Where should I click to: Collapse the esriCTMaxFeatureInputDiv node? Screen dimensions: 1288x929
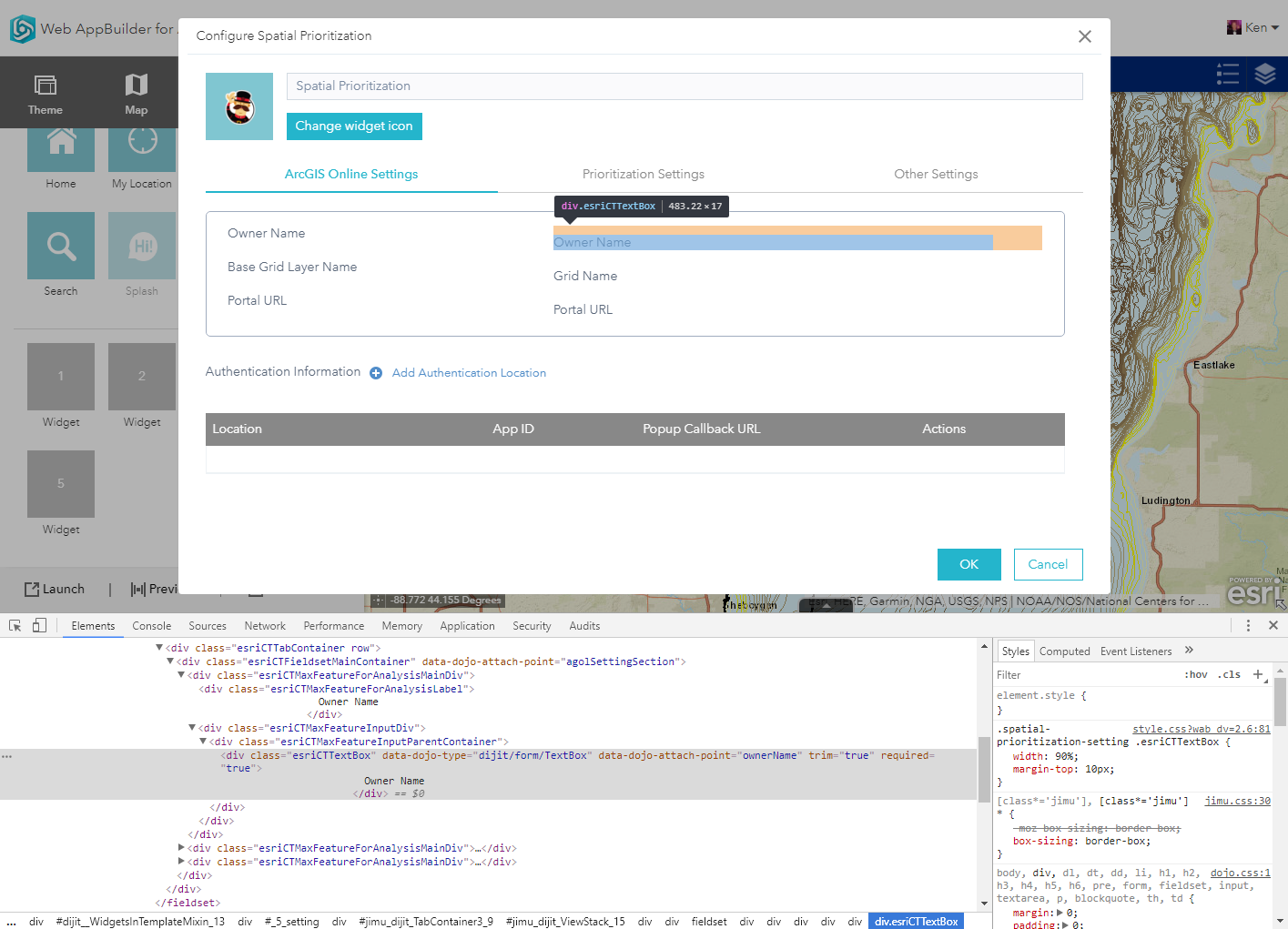192,728
